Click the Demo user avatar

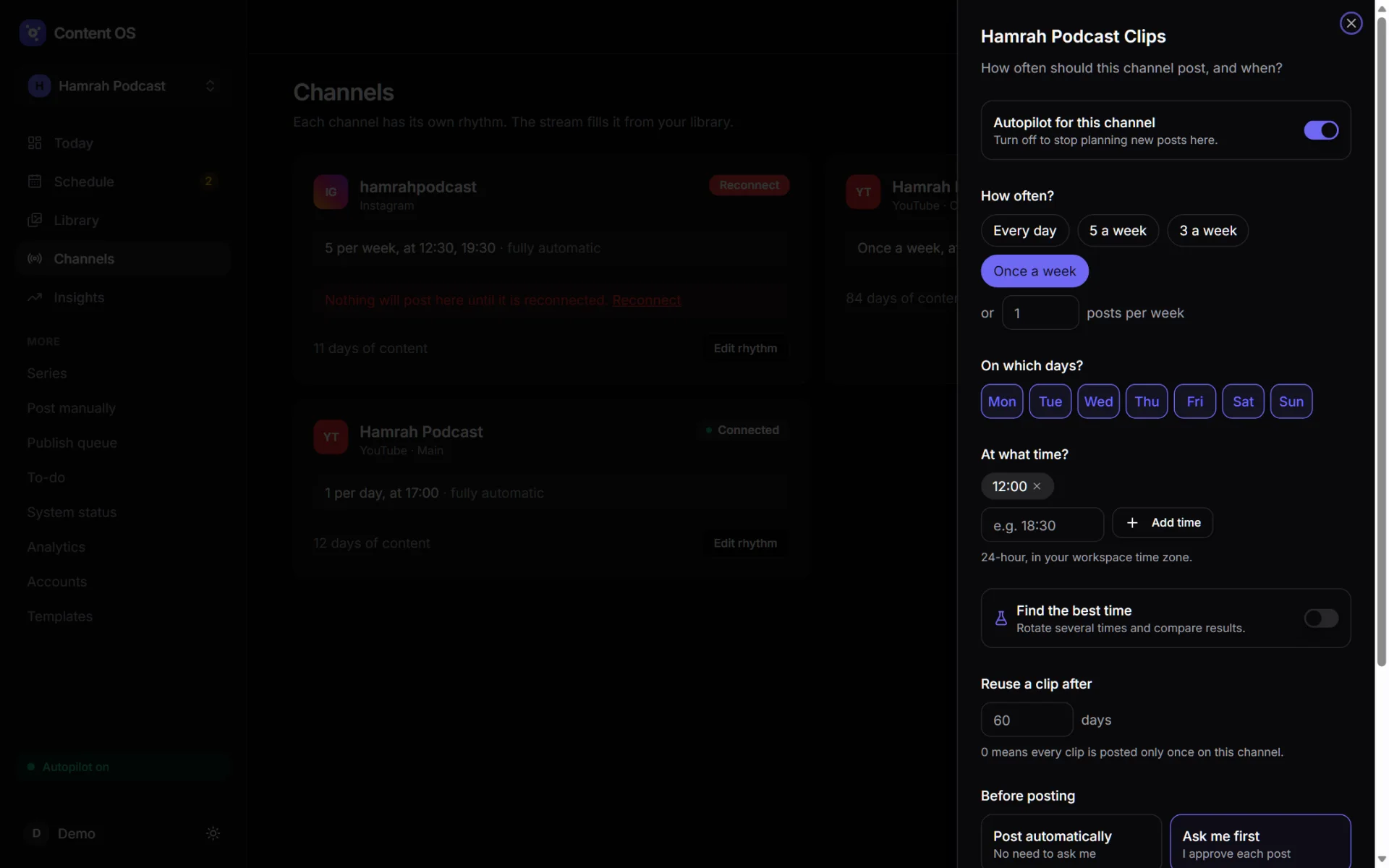pyautogui.click(x=36, y=833)
